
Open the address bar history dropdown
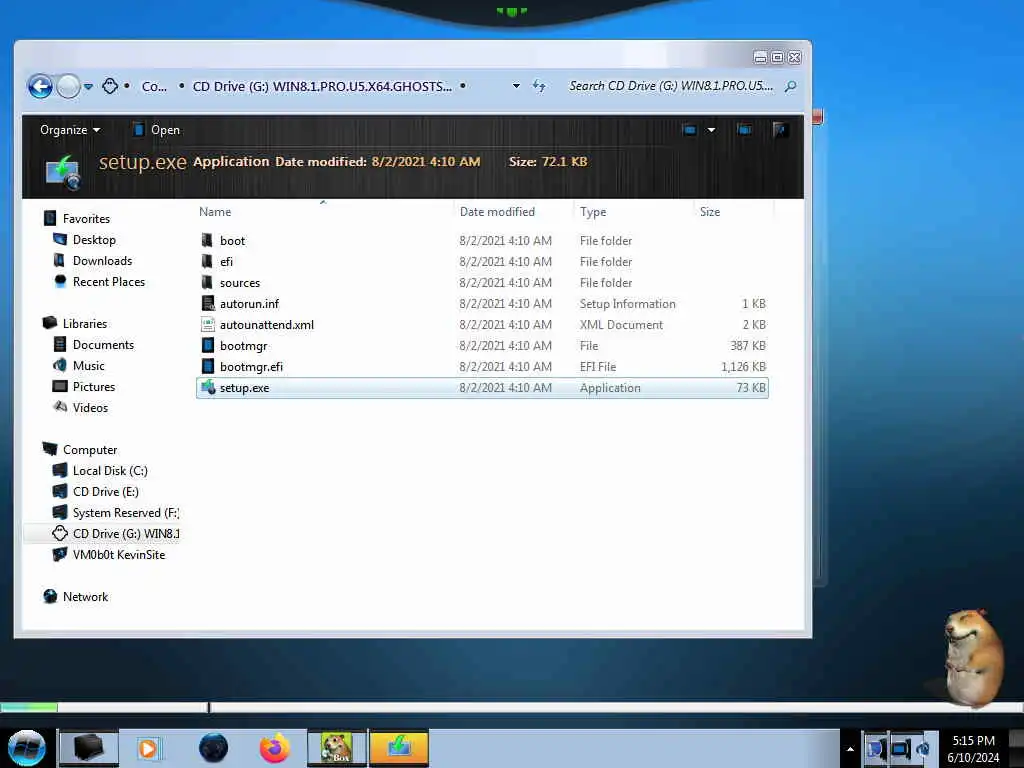516,86
